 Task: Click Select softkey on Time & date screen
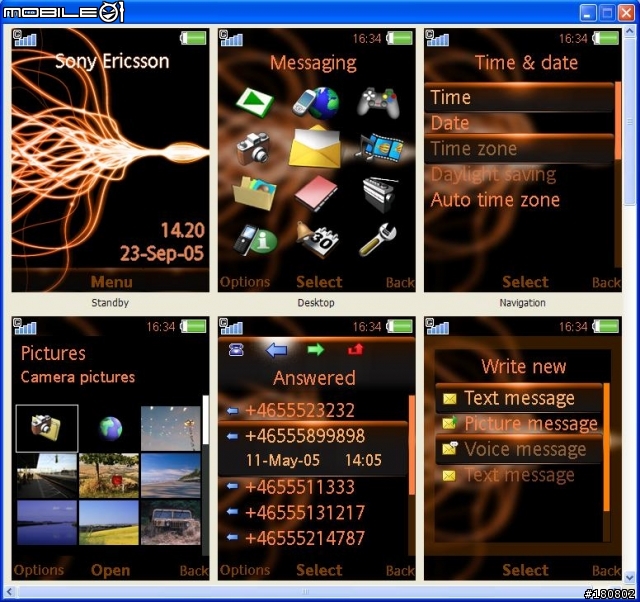coord(525,282)
